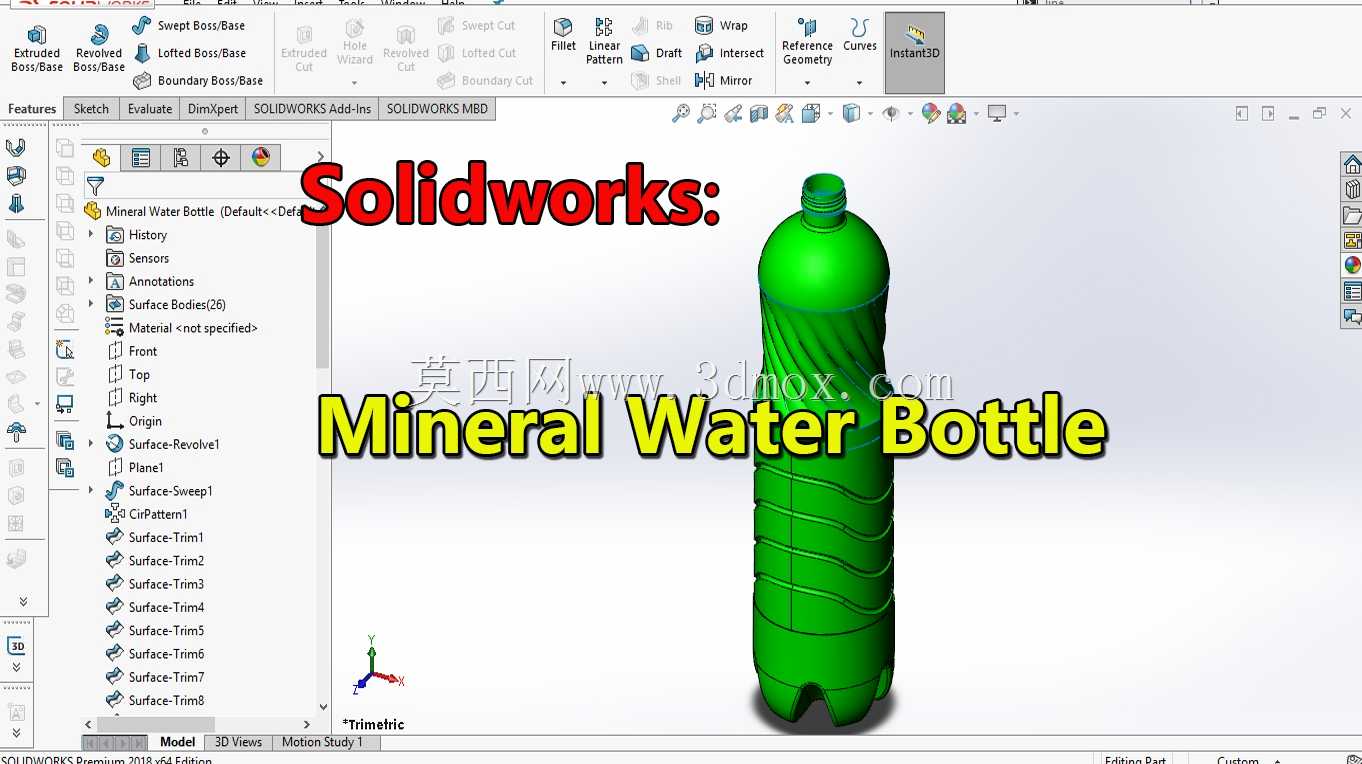Click the Curves tool icon
The width and height of the screenshot is (1362, 764).
(860, 35)
